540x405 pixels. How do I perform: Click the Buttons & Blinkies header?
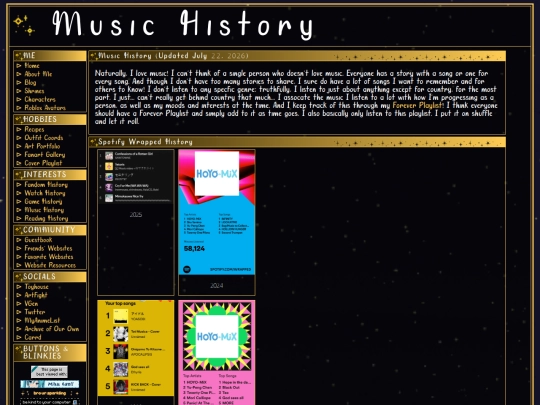pos(50,352)
